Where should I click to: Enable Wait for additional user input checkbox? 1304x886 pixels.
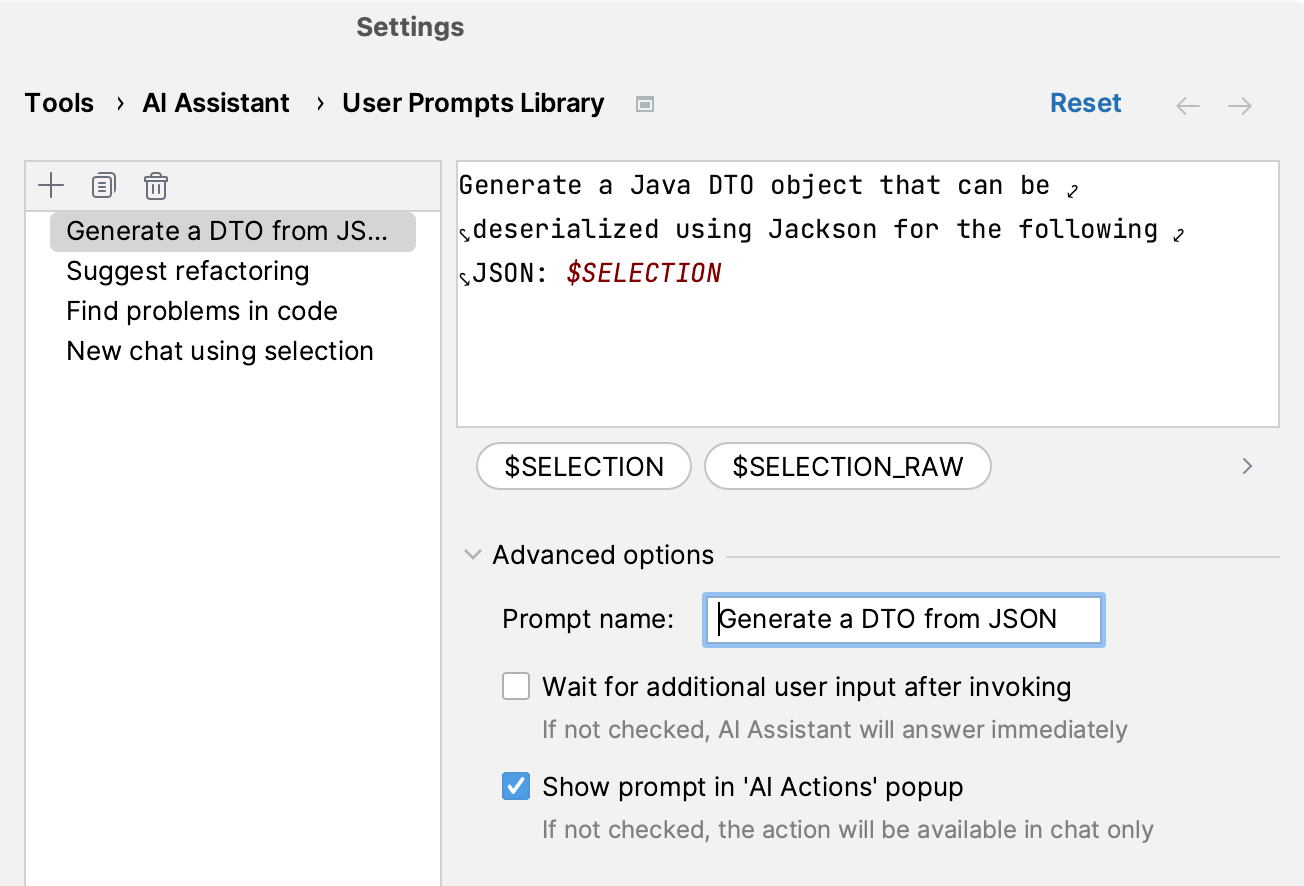coord(516,687)
